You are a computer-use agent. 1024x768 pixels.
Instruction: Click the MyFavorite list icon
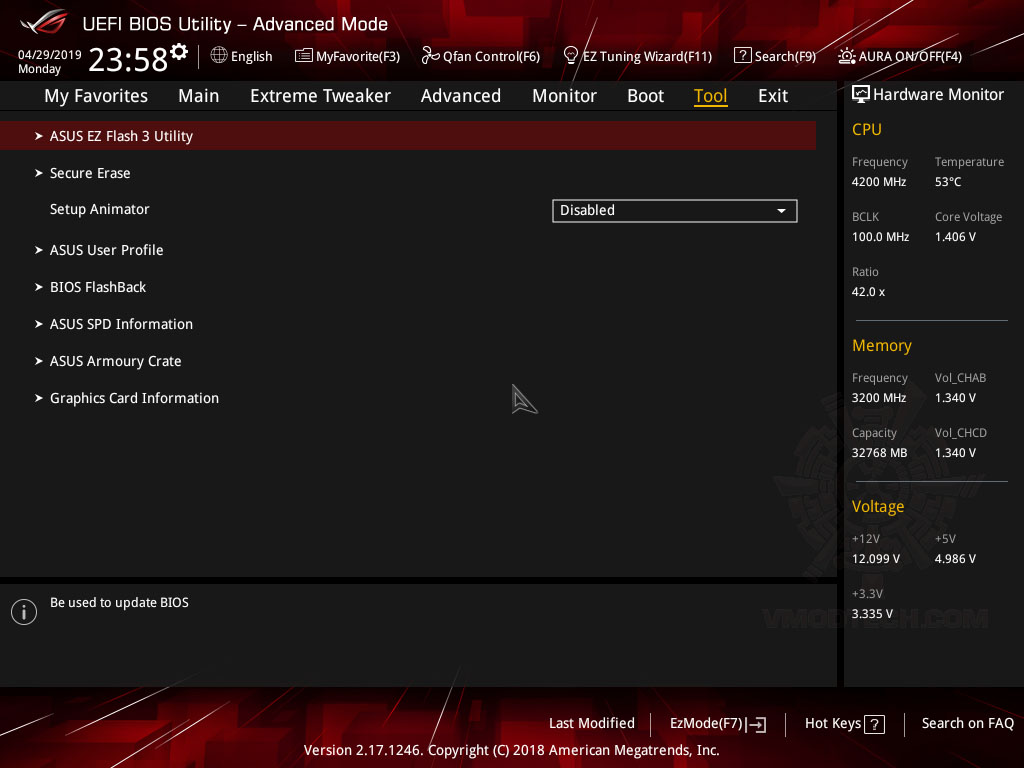coord(304,56)
